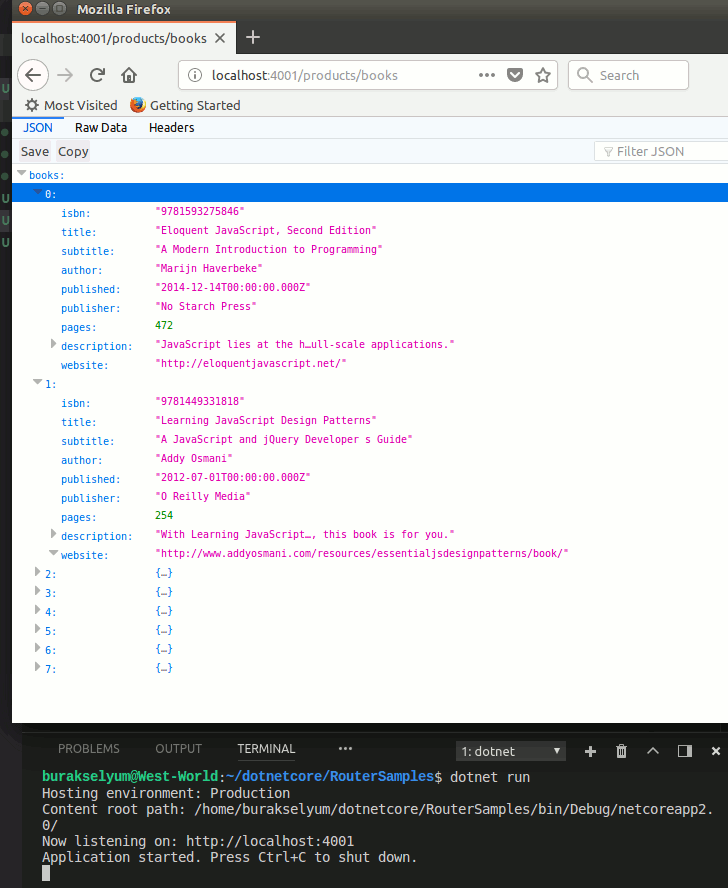Kill terminal using the trash icon
This screenshot has width=728, height=888.
click(x=621, y=751)
